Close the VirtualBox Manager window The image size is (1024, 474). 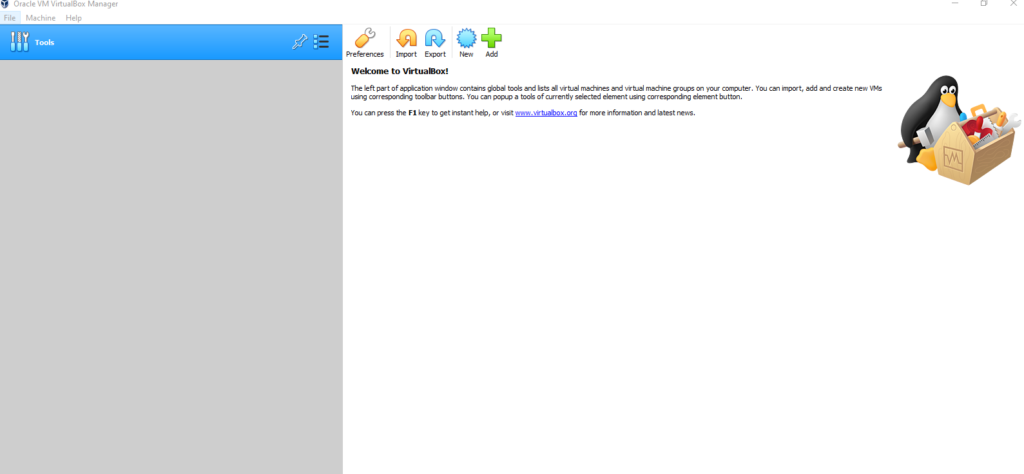pos(1015,4)
